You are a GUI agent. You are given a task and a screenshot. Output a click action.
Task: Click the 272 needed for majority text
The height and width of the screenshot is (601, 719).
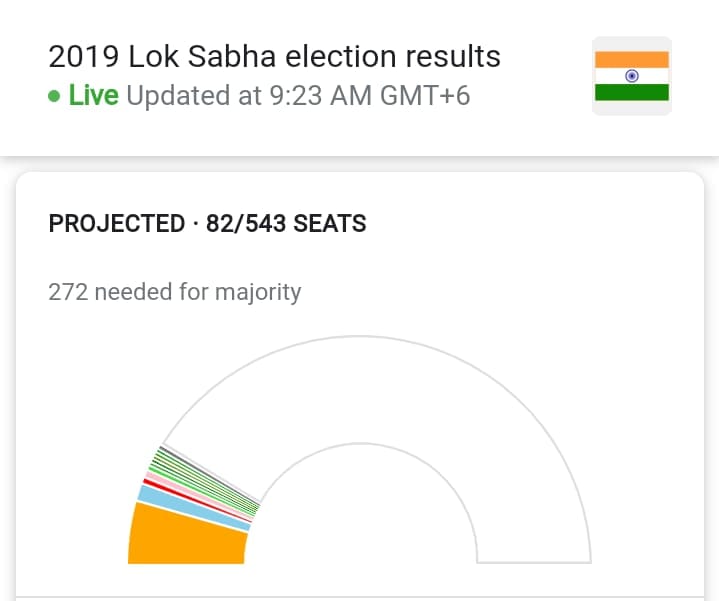pyautogui.click(x=175, y=292)
